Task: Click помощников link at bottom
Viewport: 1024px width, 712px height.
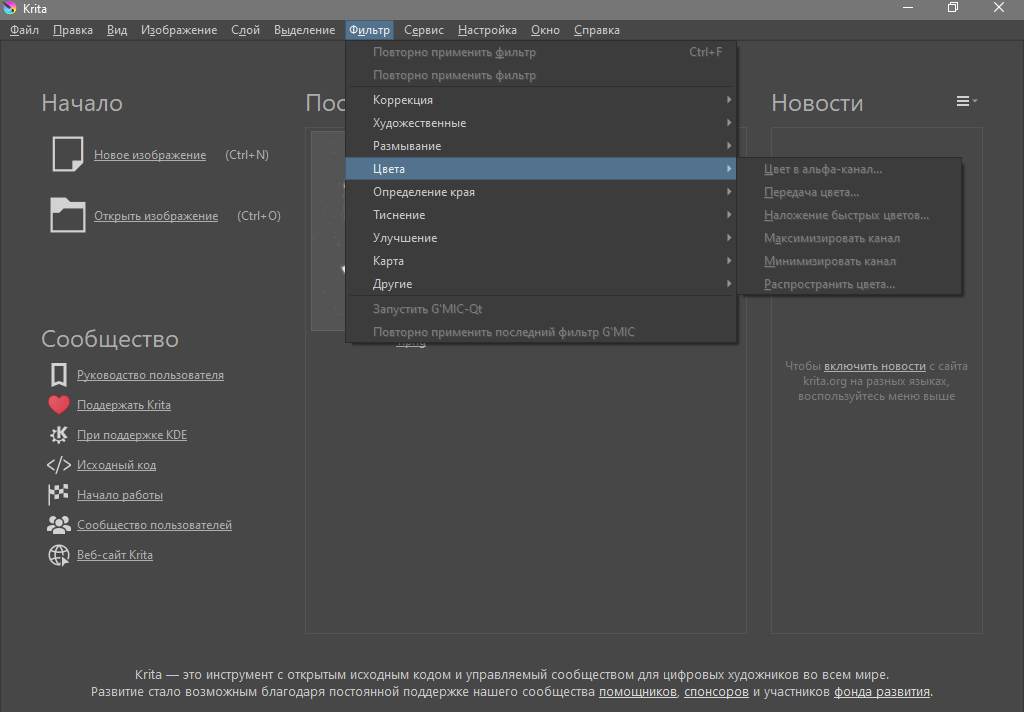Action: 637,692
